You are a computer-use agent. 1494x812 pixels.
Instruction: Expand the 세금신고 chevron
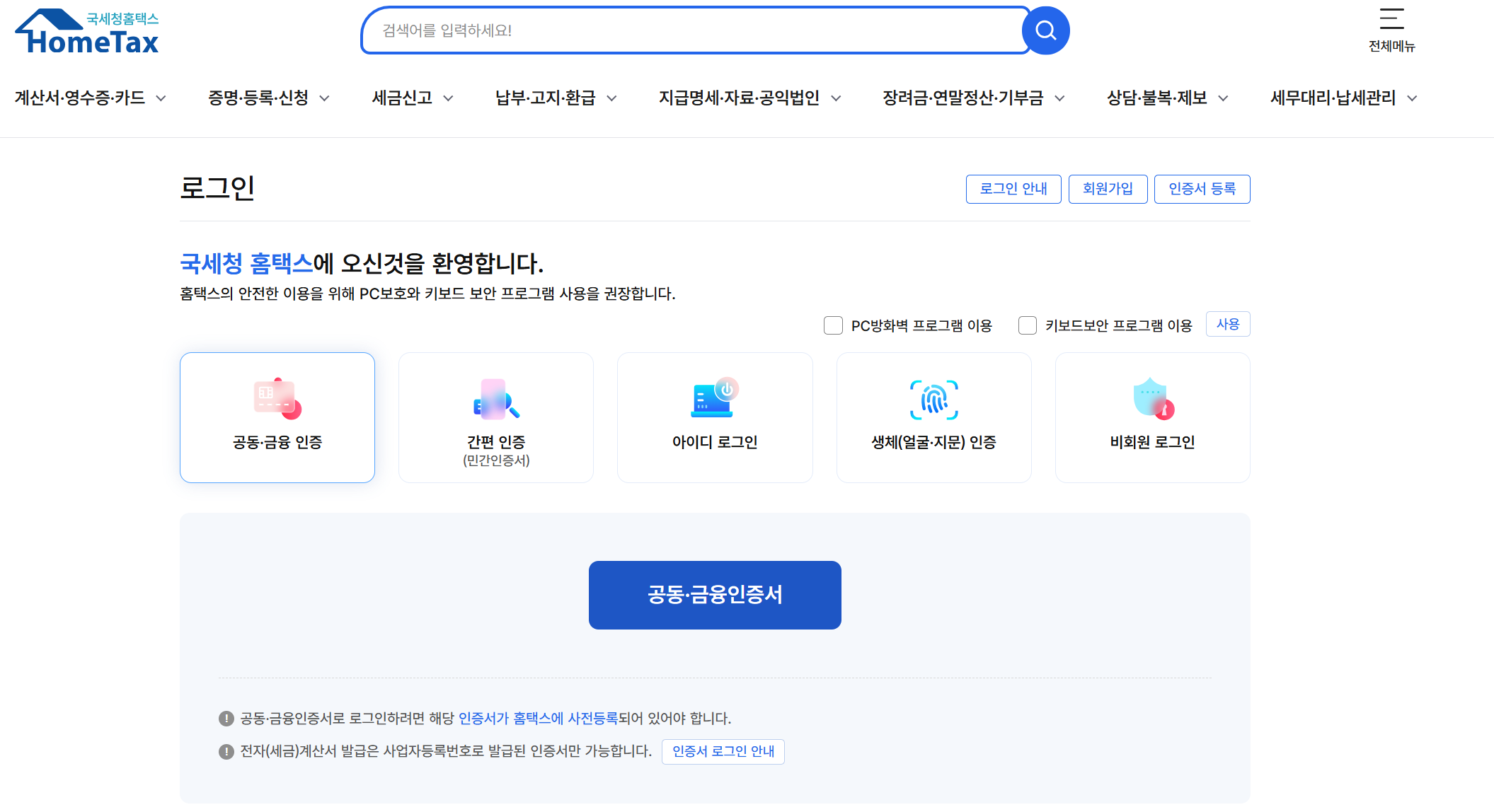449,98
